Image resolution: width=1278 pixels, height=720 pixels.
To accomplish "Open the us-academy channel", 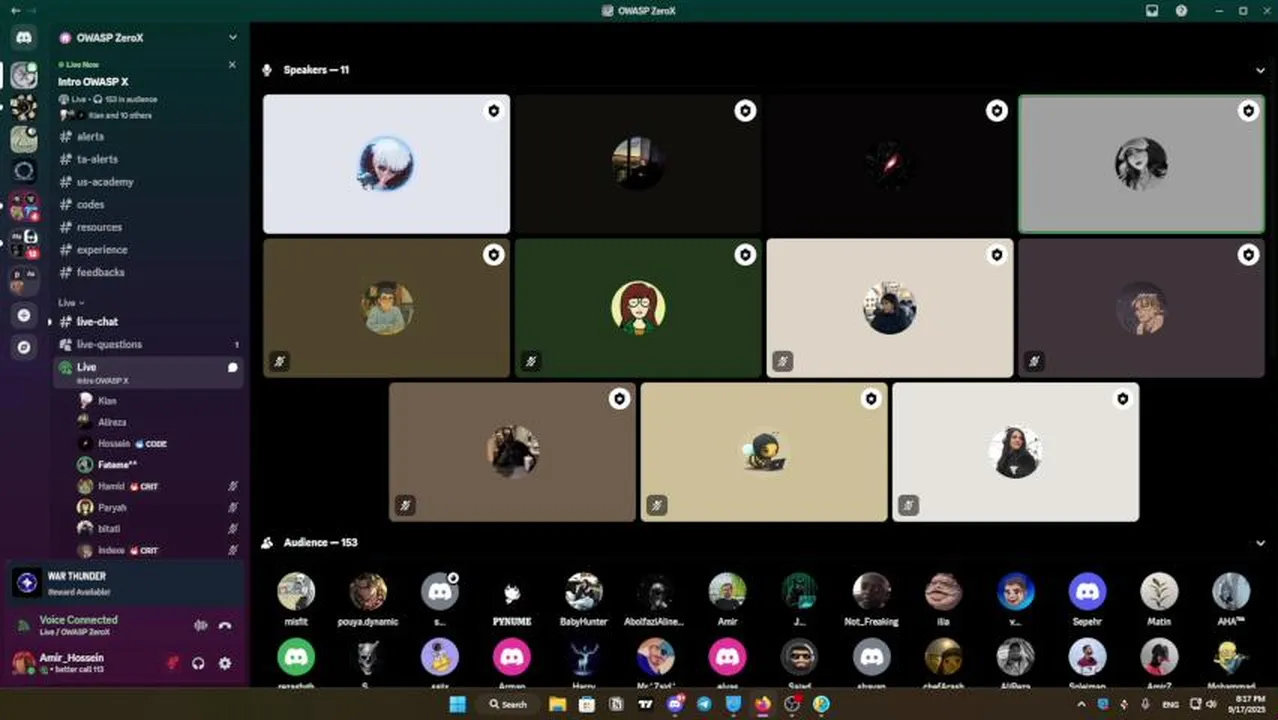I will [148, 182].
